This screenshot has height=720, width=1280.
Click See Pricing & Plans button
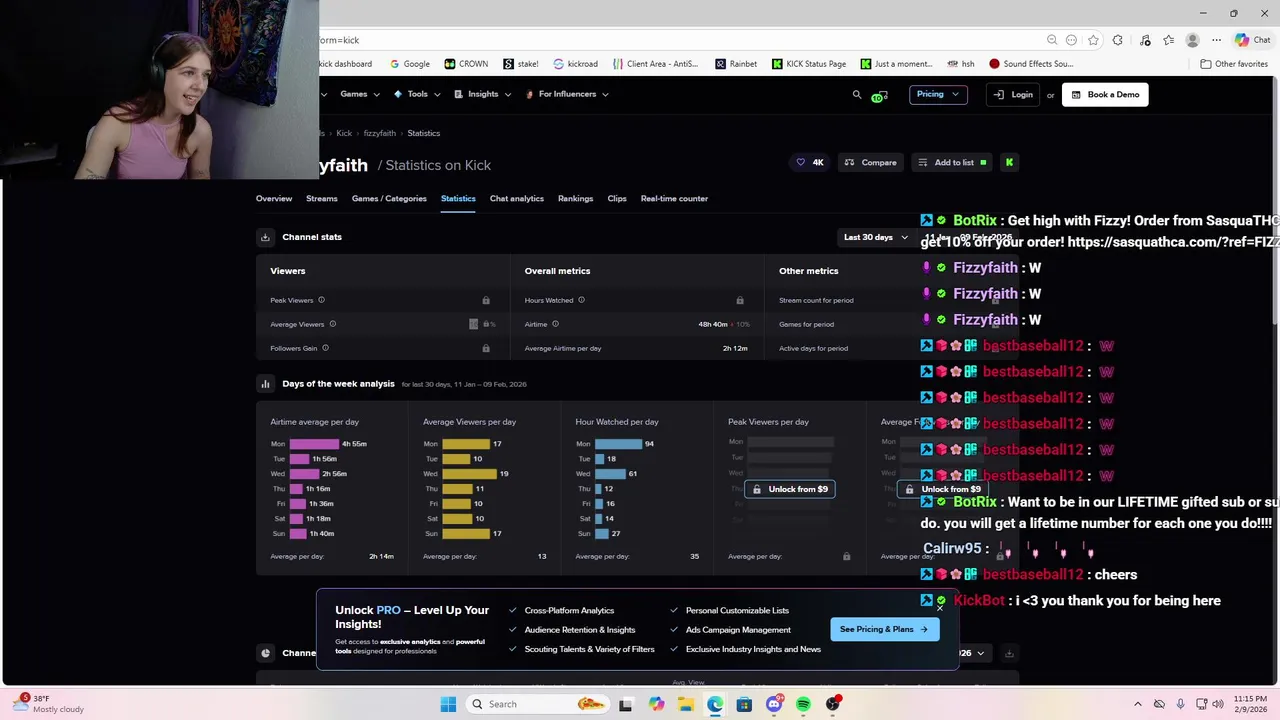[x=884, y=629]
